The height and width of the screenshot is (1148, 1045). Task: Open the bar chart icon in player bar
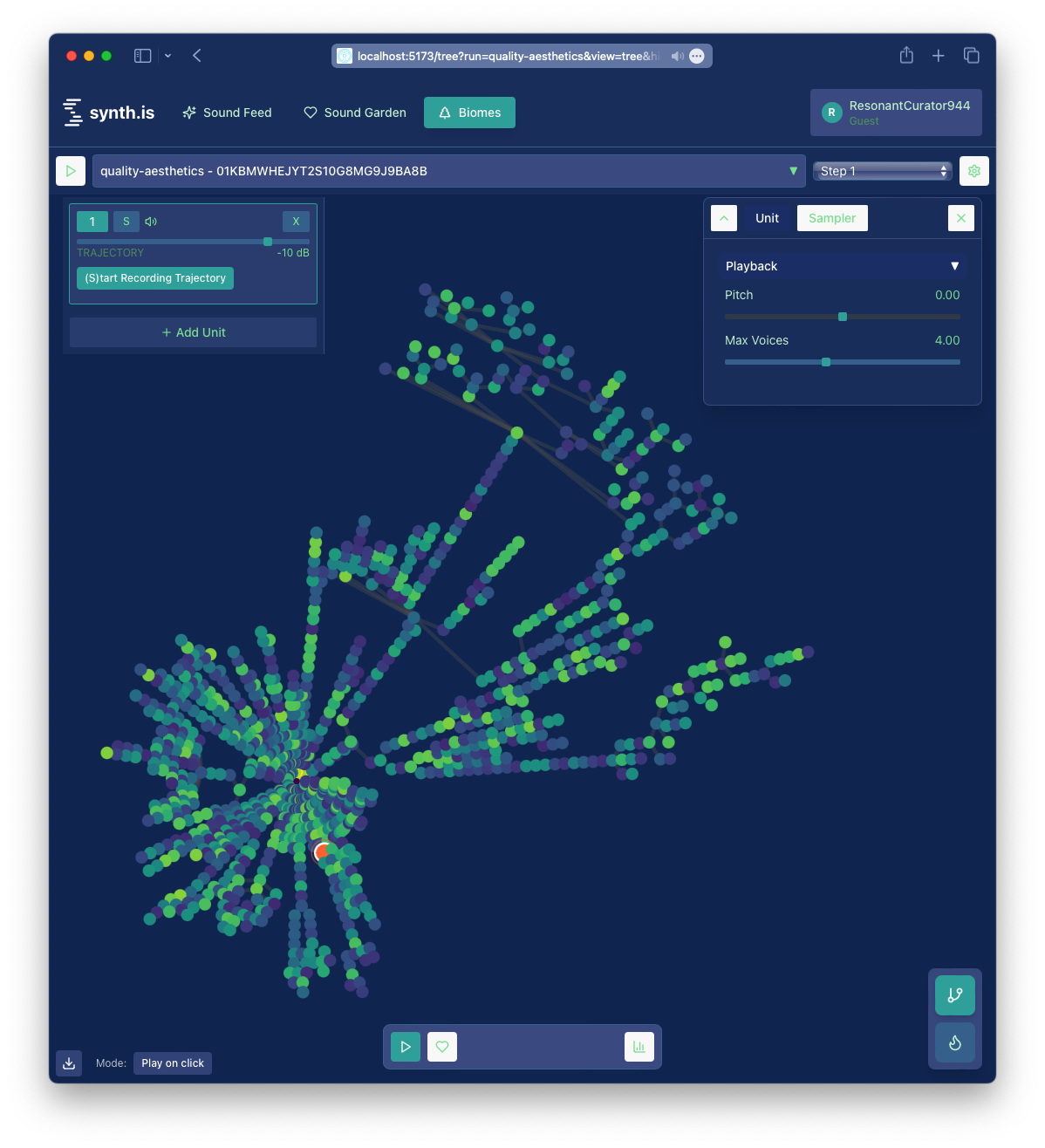639,1047
